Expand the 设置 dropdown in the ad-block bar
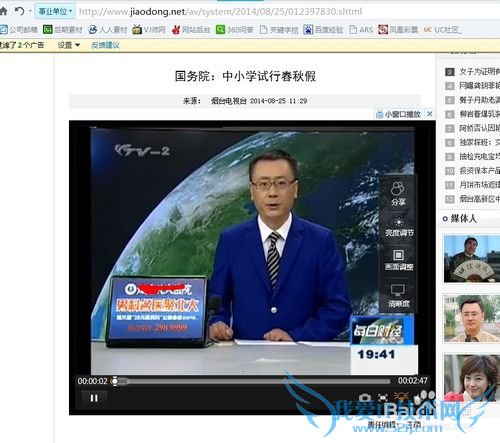Viewport: 500px width, 443px height. [x=69, y=45]
